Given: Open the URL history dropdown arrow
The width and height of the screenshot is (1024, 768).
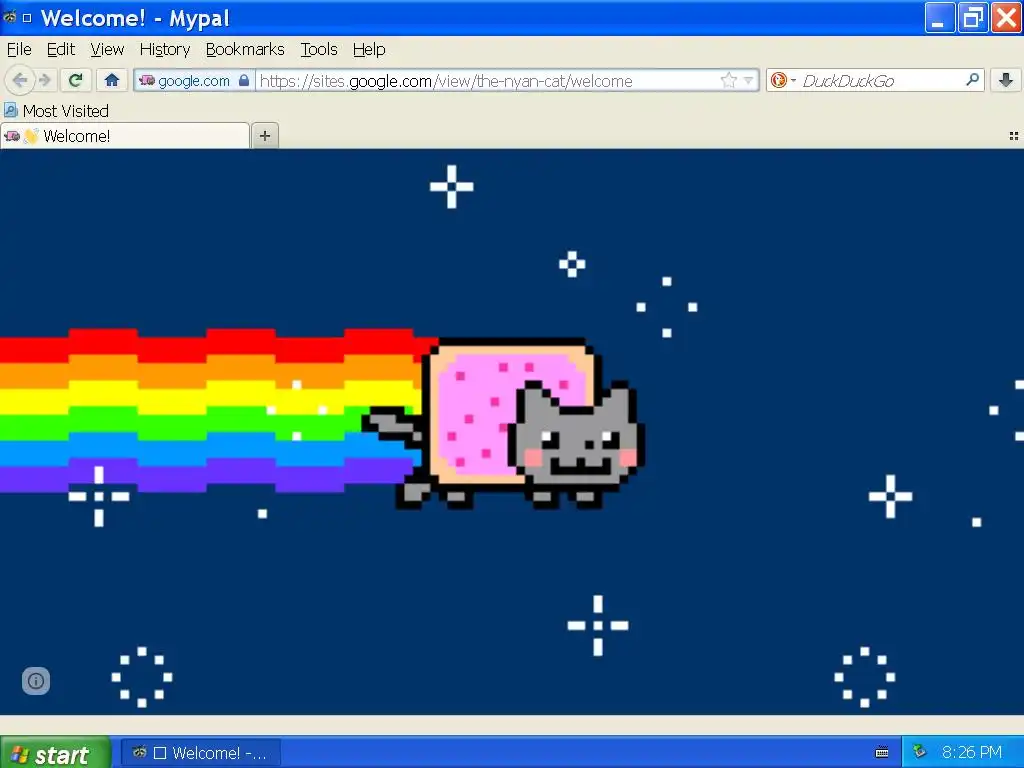Looking at the screenshot, I should point(748,80).
